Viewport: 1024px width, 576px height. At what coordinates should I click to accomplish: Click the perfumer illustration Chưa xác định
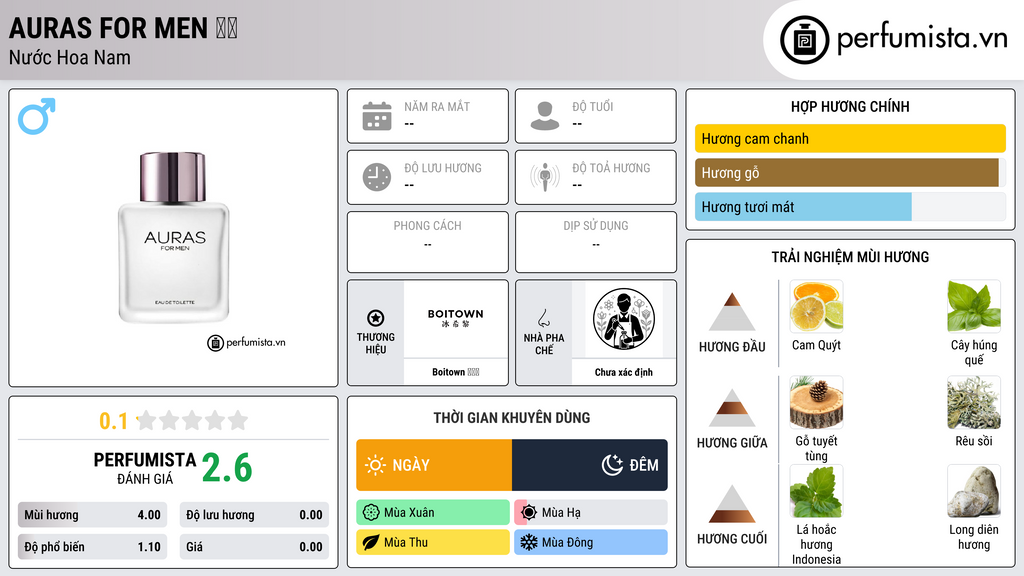pos(624,319)
